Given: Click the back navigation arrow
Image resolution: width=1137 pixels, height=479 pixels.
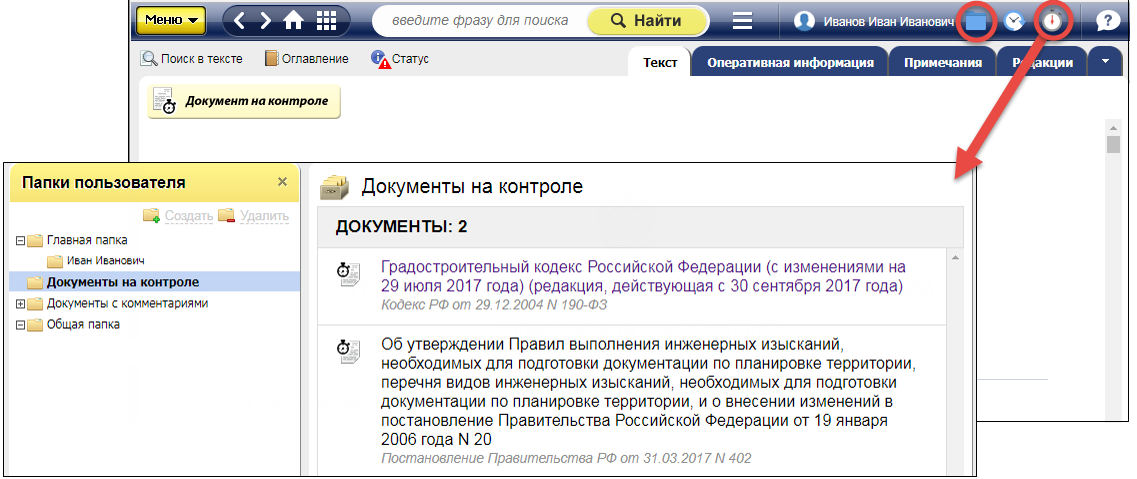Looking at the screenshot, I should click(239, 20).
